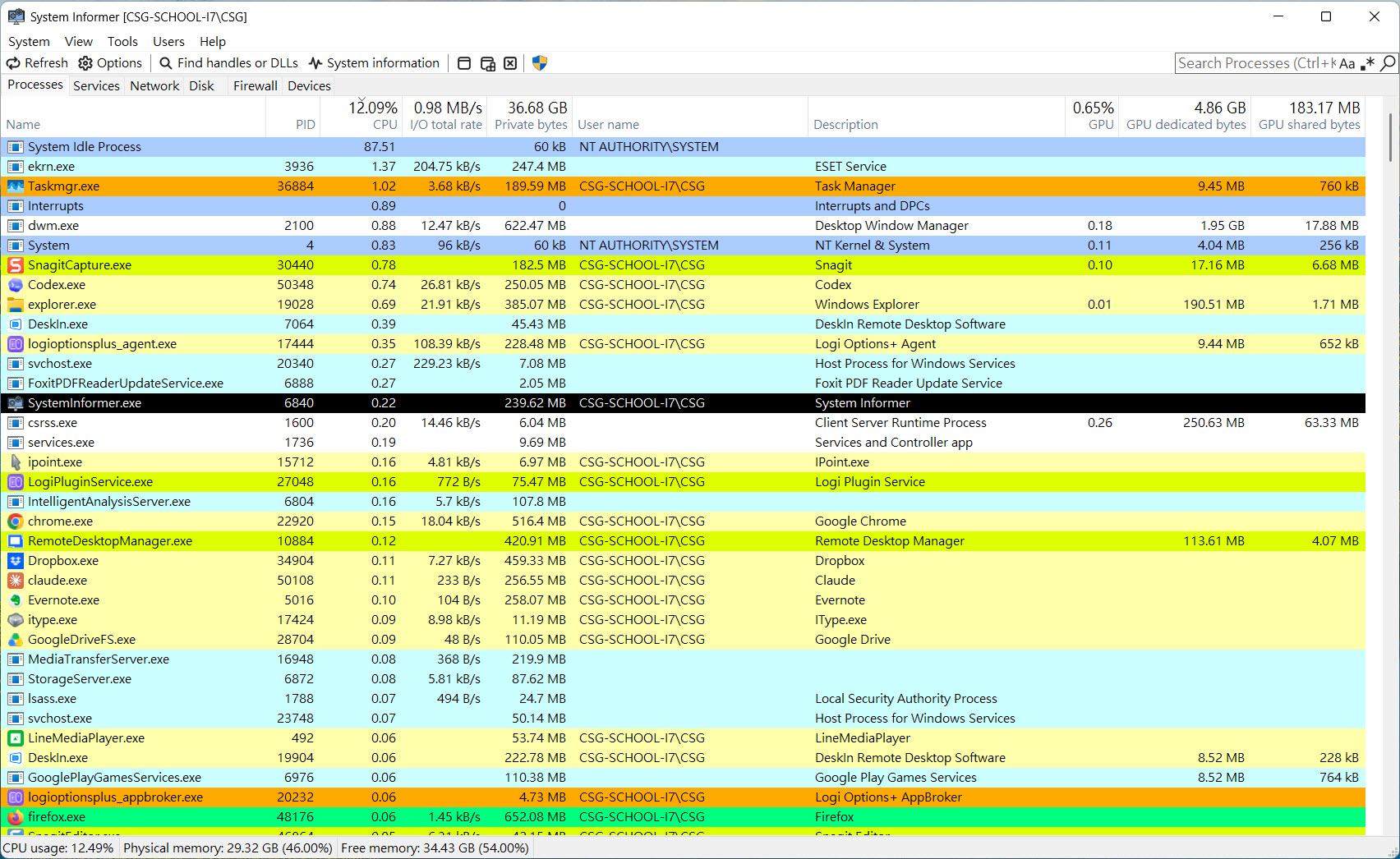Click the Physical memory status bar entry

pyautogui.click(x=228, y=848)
